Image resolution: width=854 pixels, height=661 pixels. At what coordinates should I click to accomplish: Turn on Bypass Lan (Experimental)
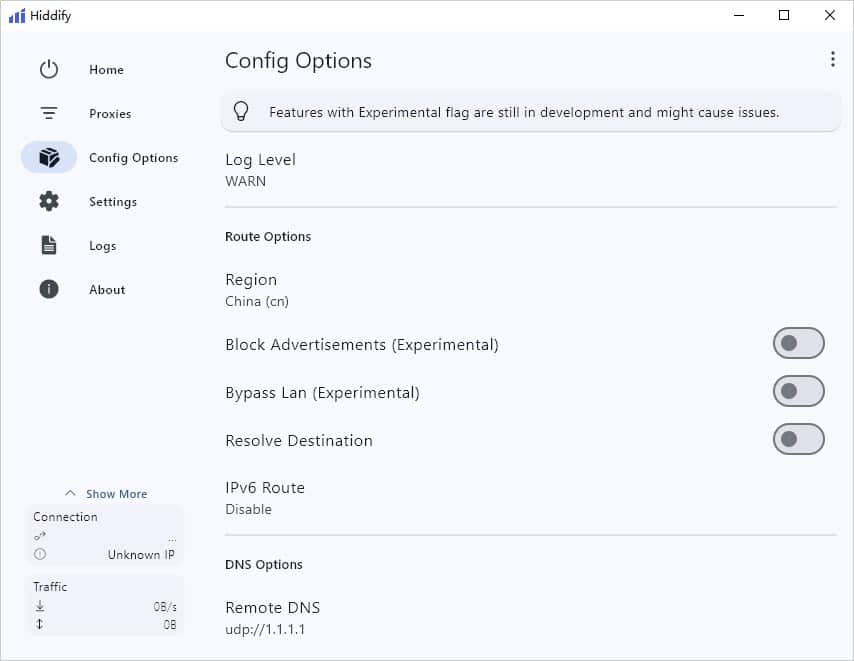pyautogui.click(x=798, y=391)
